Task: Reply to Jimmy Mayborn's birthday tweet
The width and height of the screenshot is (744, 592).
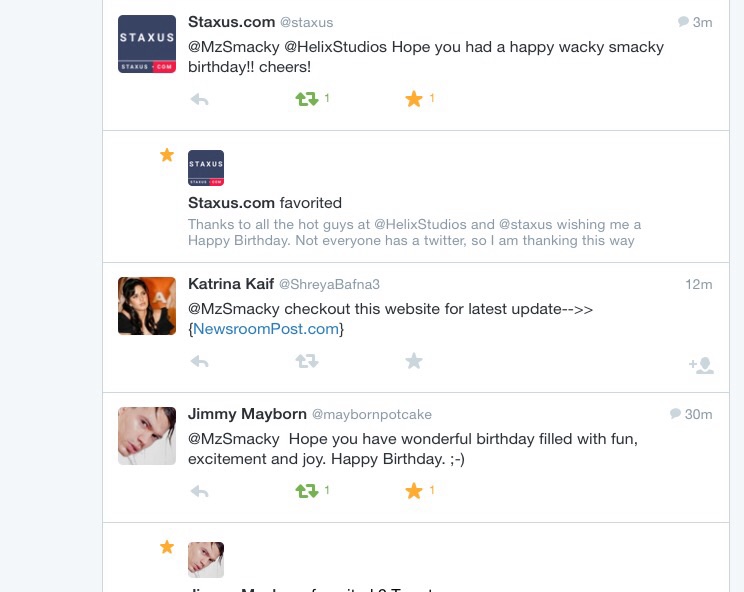Action: click(199, 491)
